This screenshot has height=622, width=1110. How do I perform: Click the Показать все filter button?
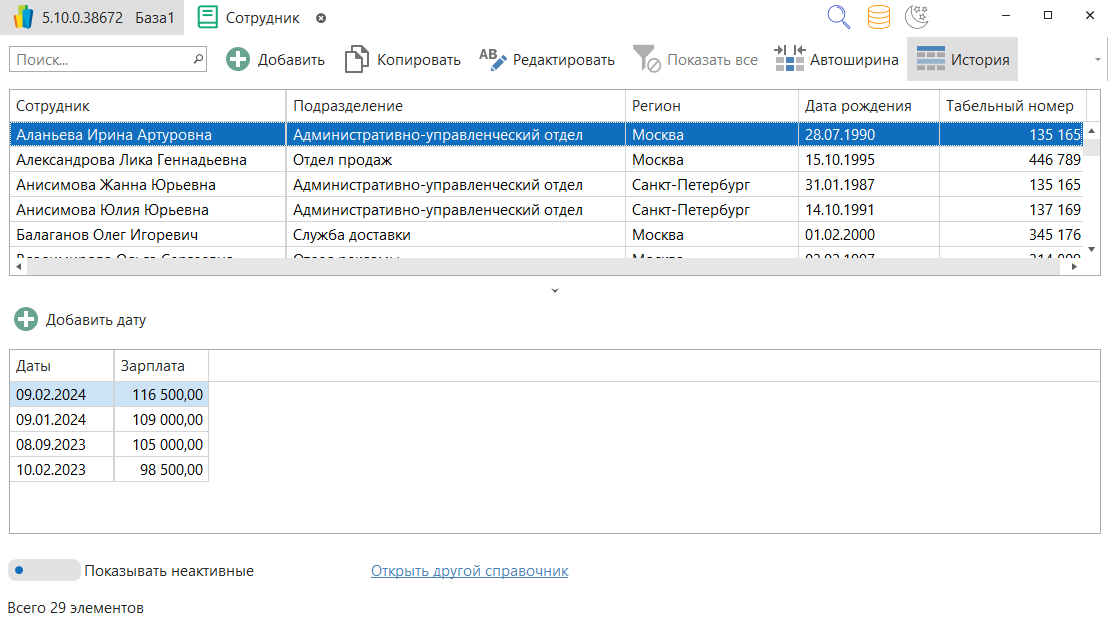(696, 59)
